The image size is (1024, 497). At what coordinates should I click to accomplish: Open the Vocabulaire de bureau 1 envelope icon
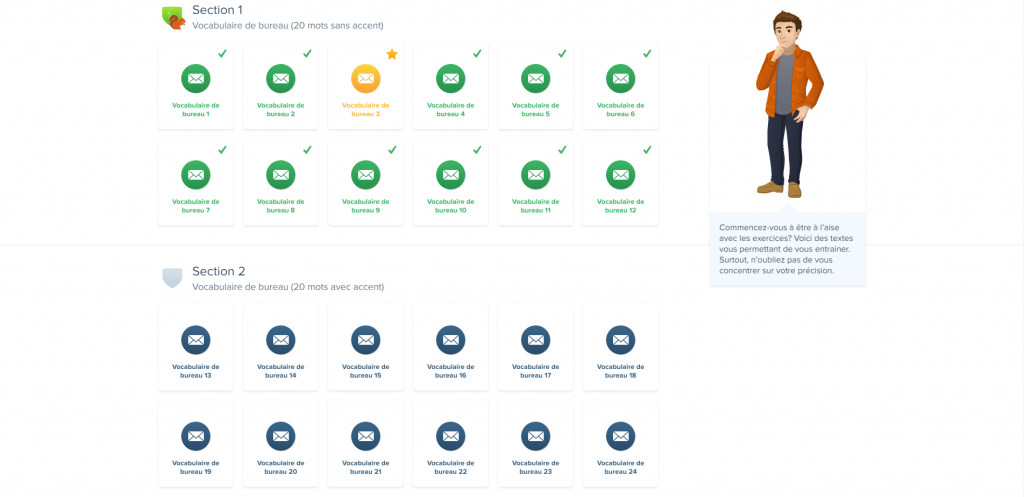pyautogui.click(x=195, y=78)
